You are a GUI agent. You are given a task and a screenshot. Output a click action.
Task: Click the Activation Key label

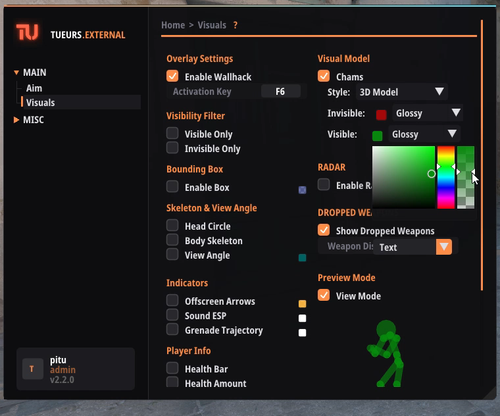point(202,92)
